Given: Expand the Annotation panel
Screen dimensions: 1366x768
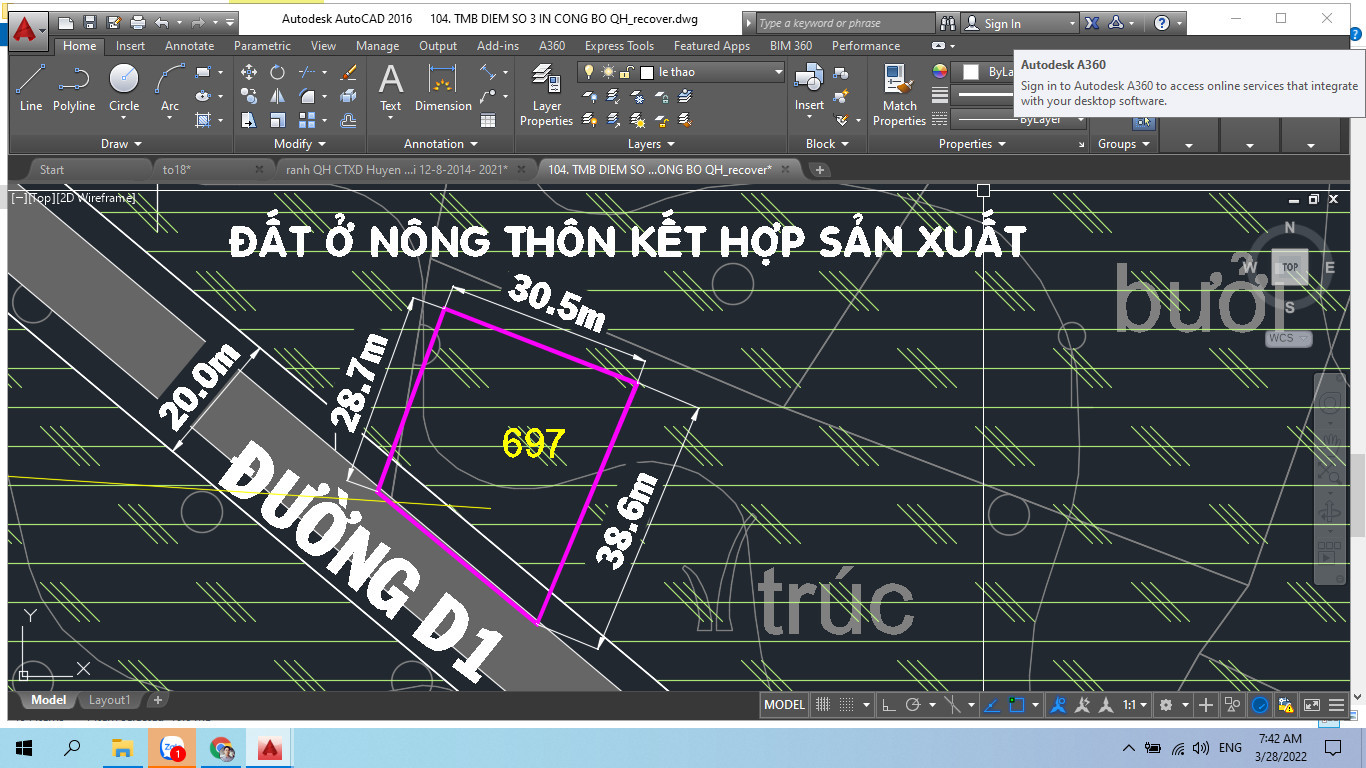Looking at the screenshot, I should 440,144.
